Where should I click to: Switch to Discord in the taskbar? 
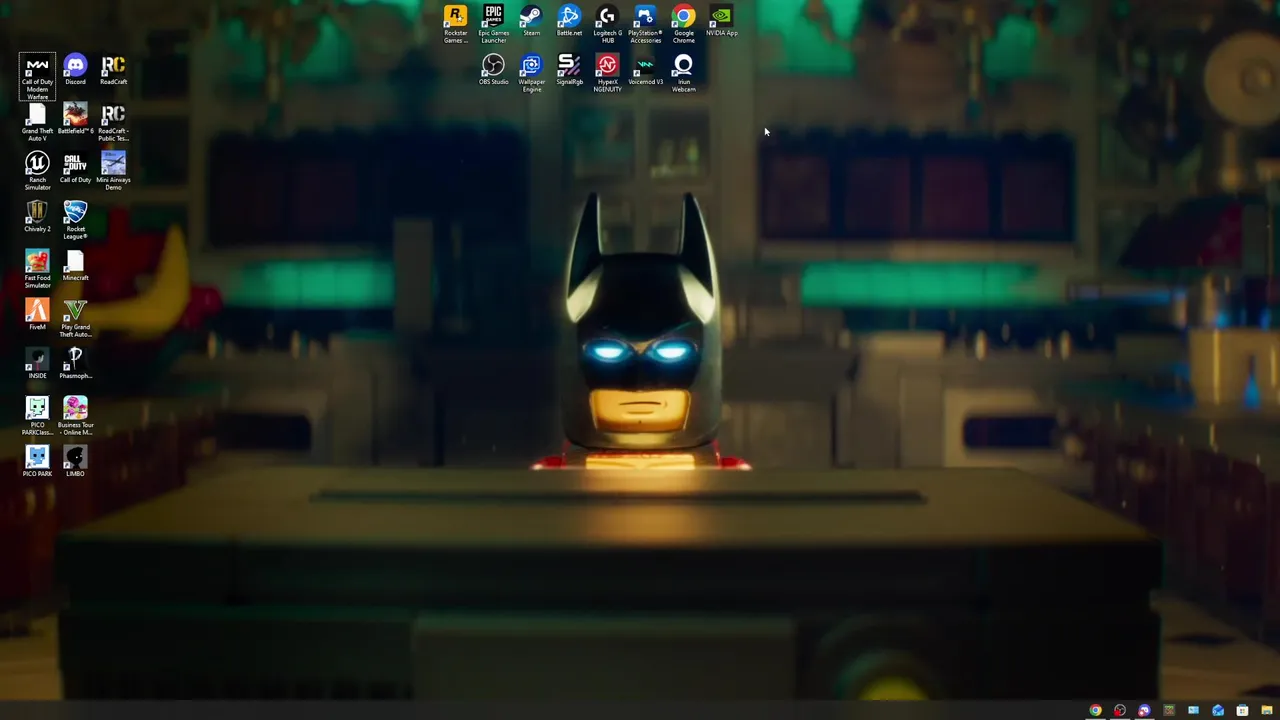click(1144, 711)
